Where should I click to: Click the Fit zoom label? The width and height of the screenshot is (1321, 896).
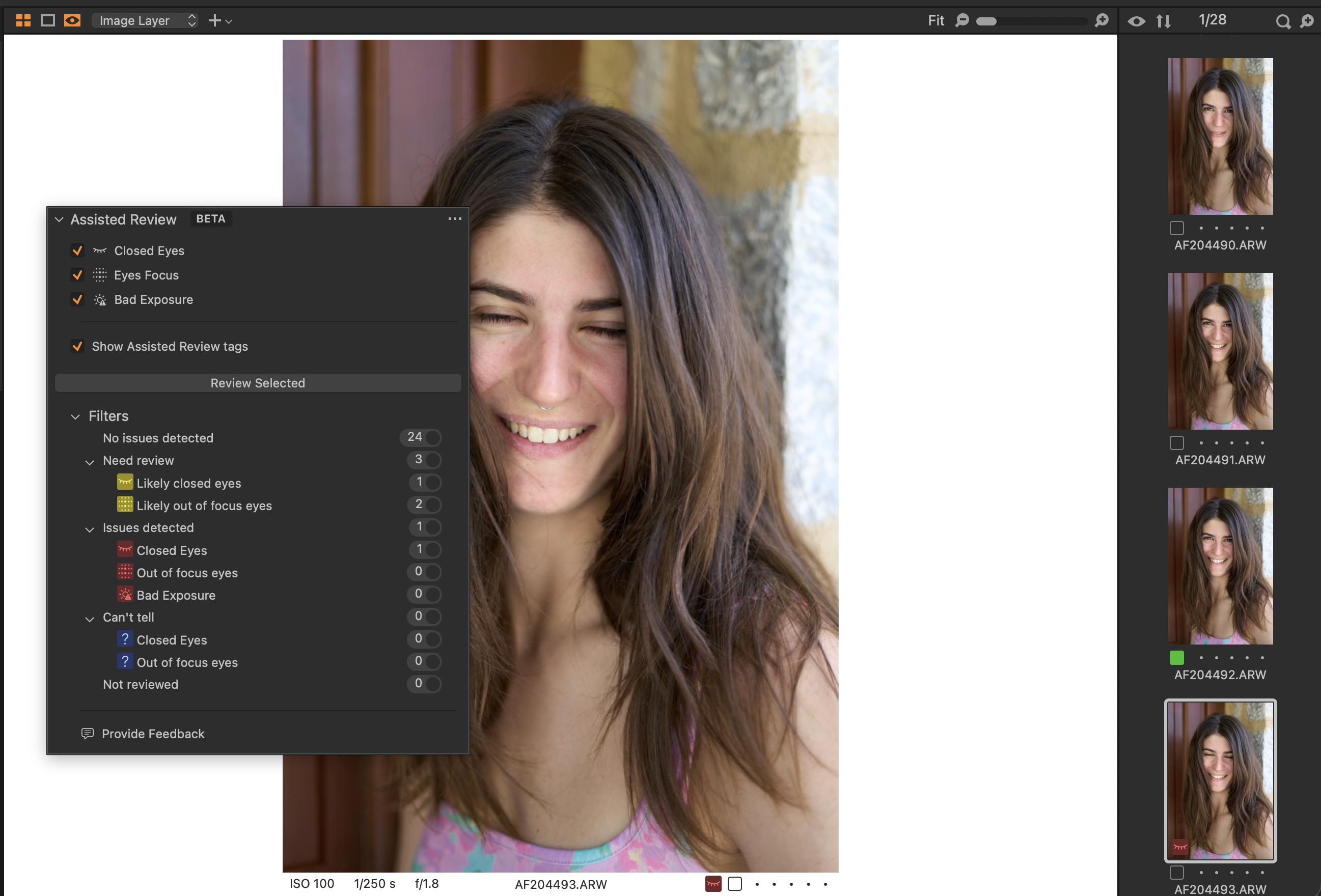tap(935, 21)
